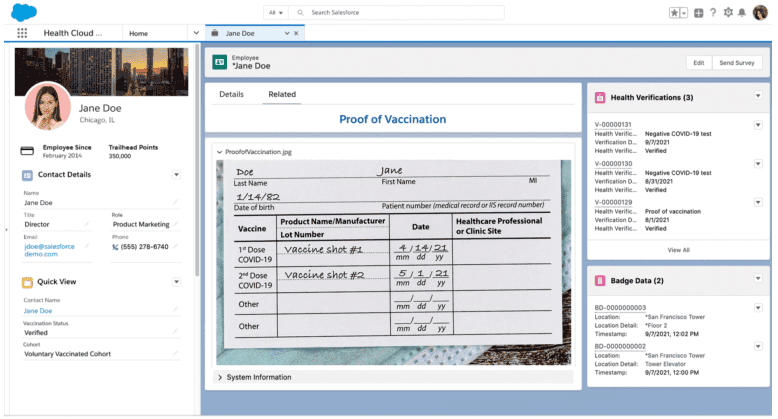Viewport: 778px width, 419px height.
Task: Open the Contact Details dropdown menu
Action: (177, 175)
